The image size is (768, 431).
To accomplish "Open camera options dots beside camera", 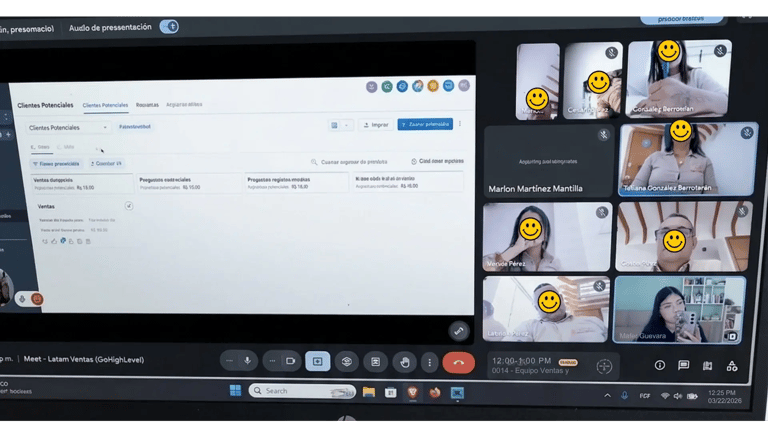I will tap(272, 361).
